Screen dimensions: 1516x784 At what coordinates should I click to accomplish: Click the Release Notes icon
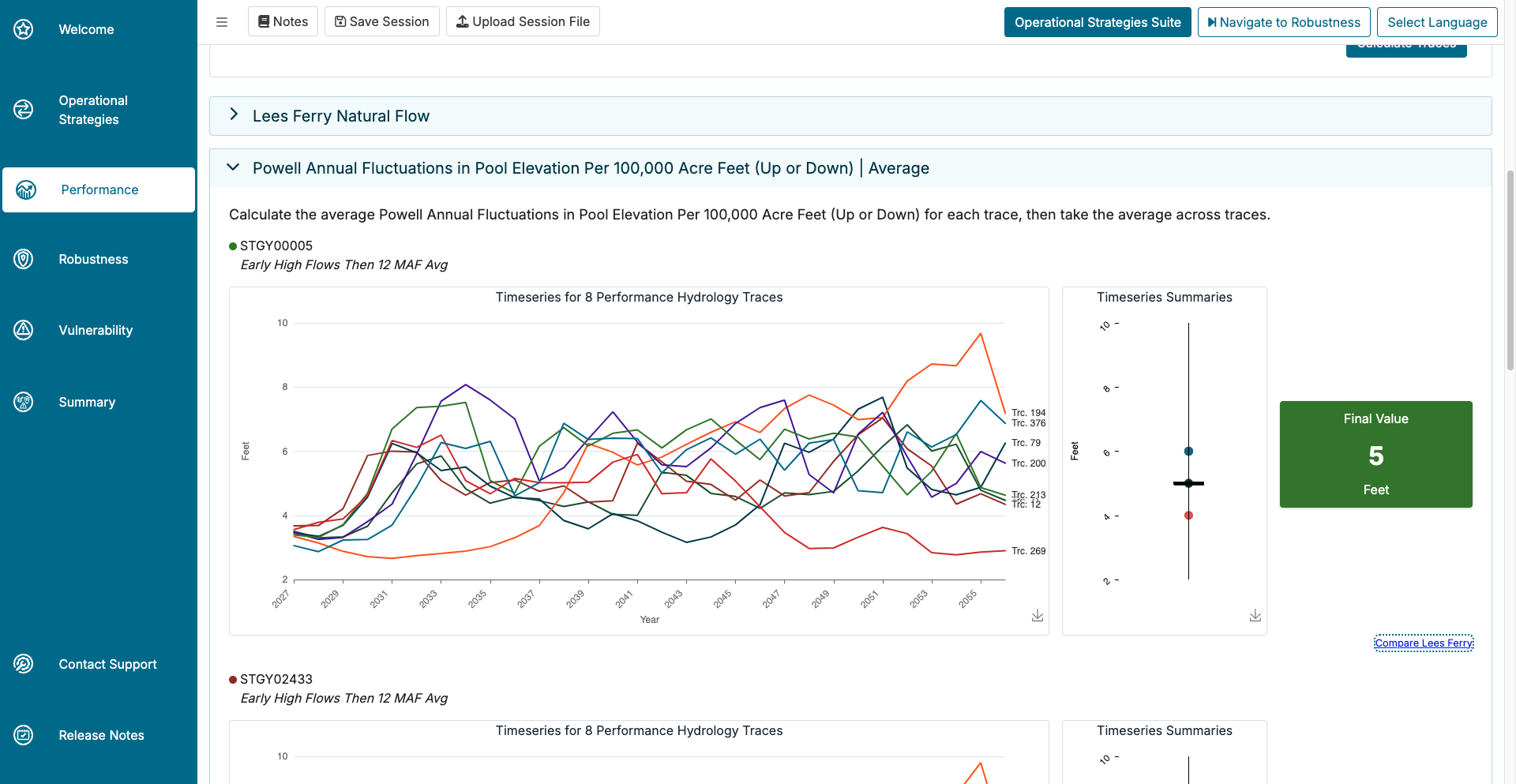click(24, 735)
